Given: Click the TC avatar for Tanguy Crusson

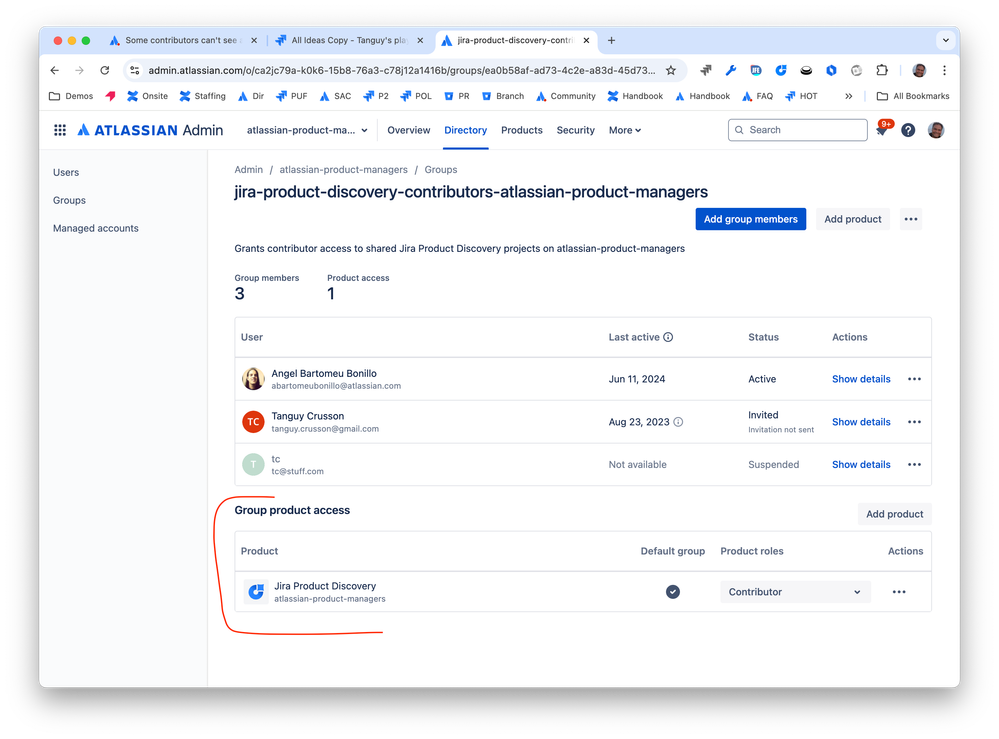Looking at the screenshot, I should [x=253, y=422].
